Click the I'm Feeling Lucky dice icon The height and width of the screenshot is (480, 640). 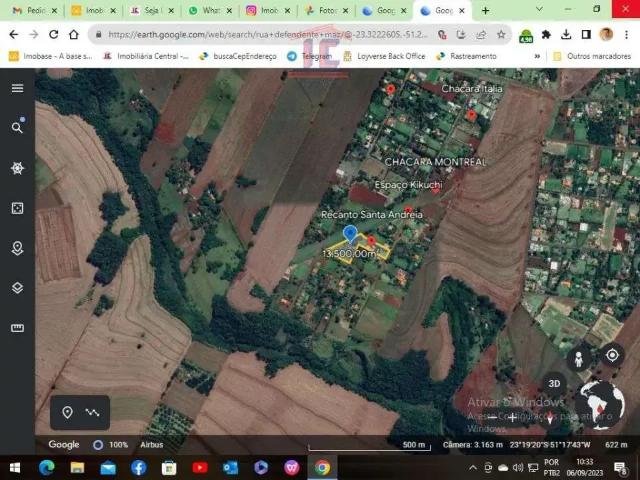(x=17, y=208)
